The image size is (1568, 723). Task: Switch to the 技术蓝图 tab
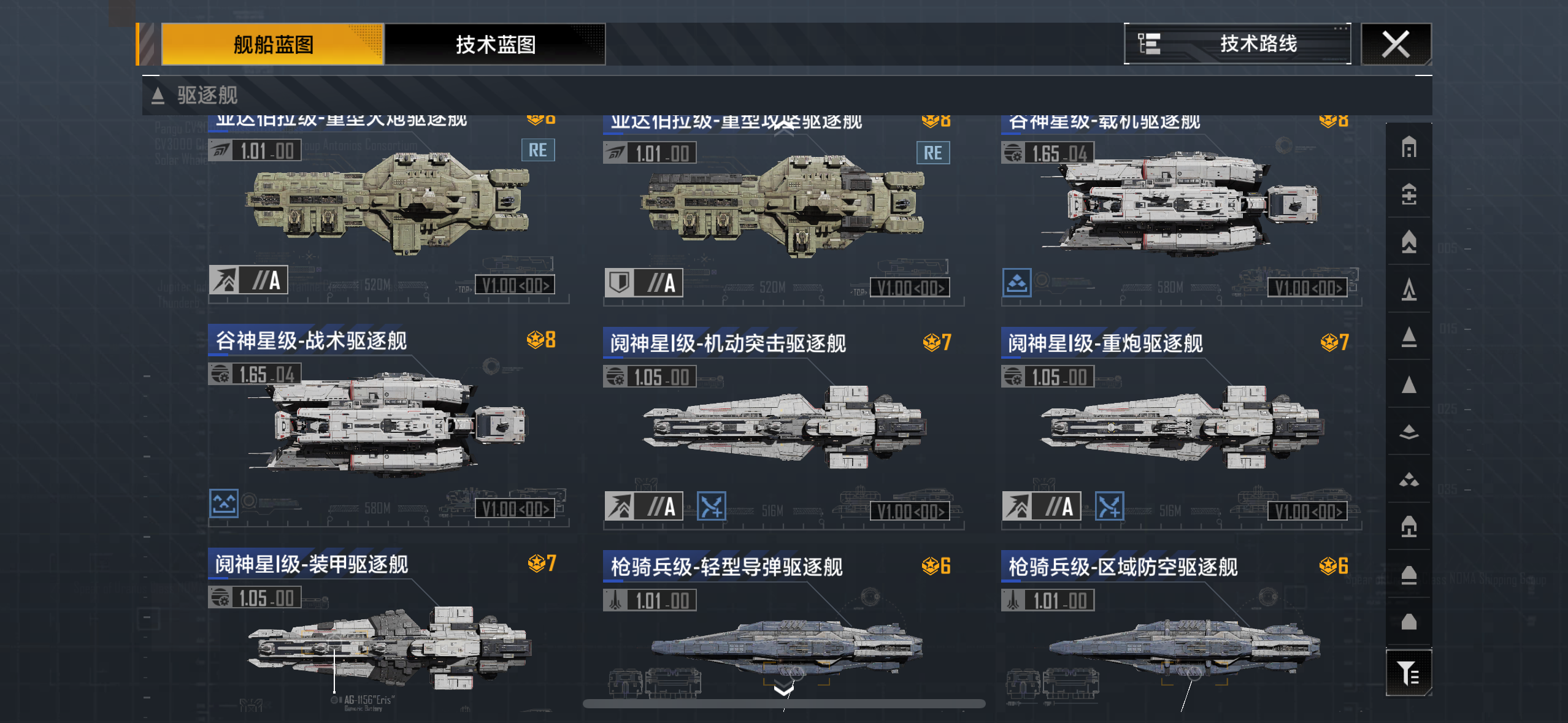(495, 44)
